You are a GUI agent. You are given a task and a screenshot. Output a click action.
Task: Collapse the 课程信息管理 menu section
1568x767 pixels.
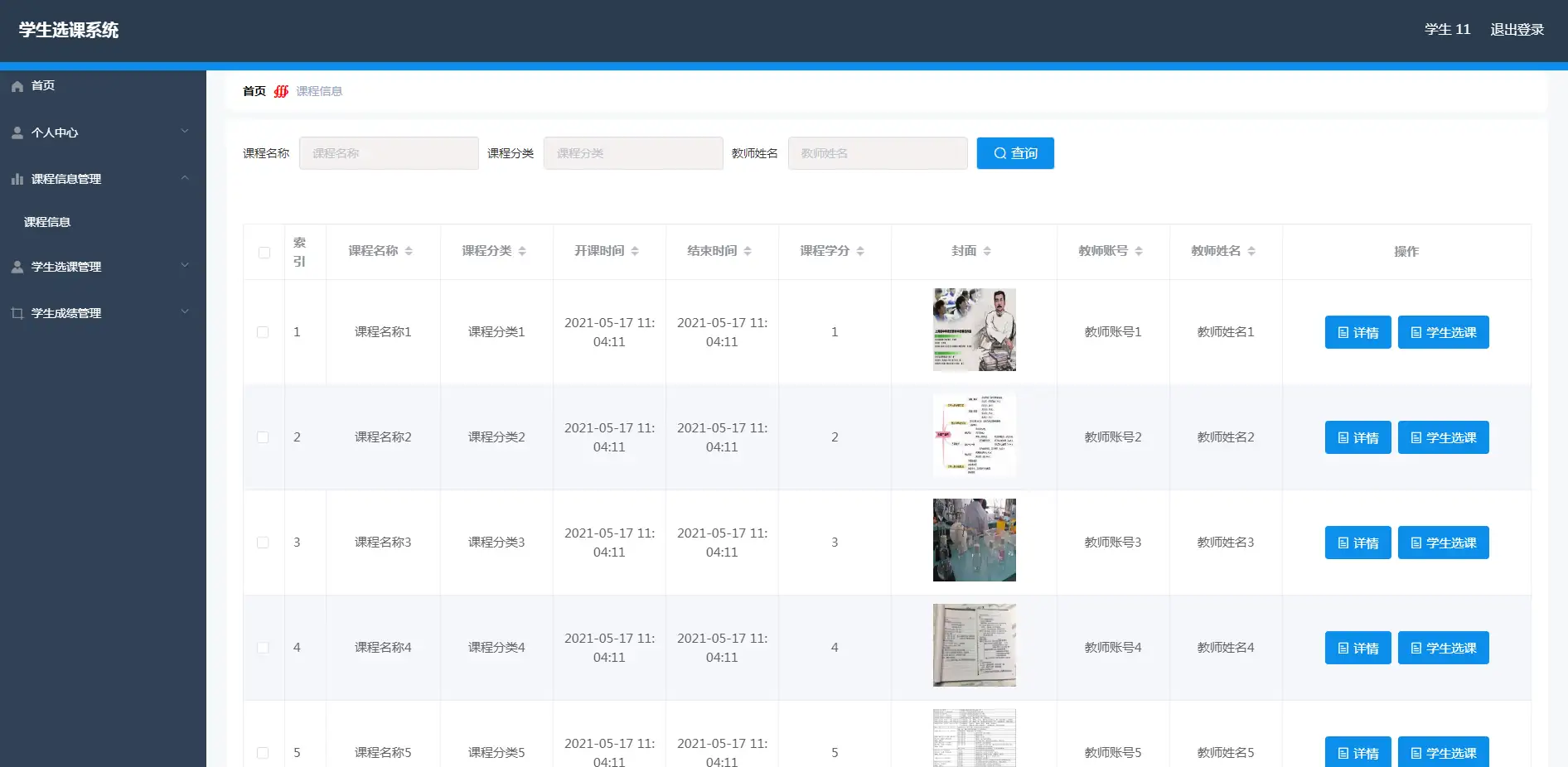185,178
